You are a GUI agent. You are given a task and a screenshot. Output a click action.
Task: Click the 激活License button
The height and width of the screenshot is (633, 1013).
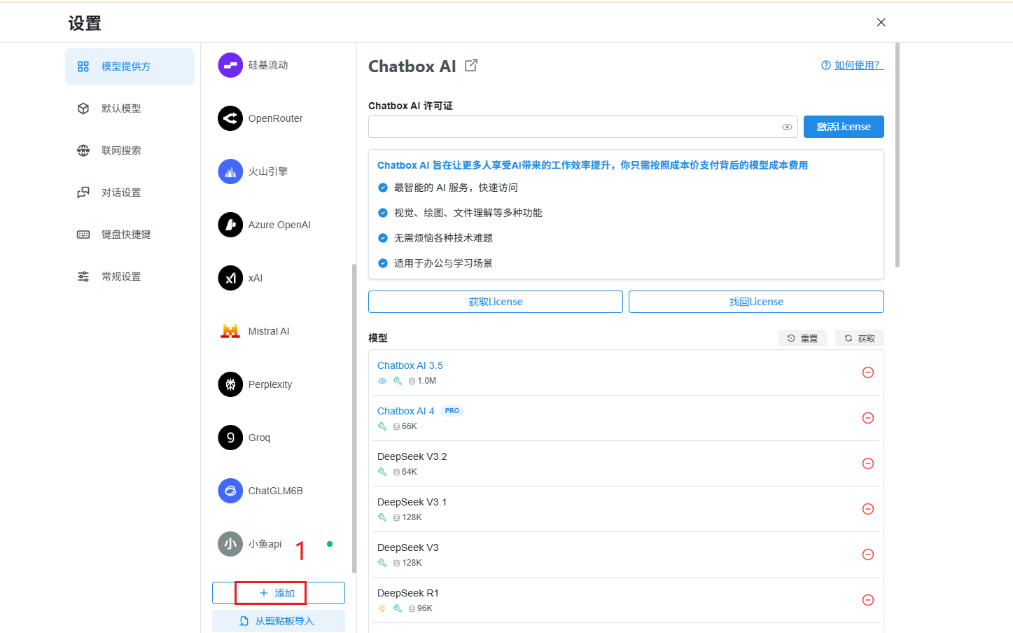(843, 127)
